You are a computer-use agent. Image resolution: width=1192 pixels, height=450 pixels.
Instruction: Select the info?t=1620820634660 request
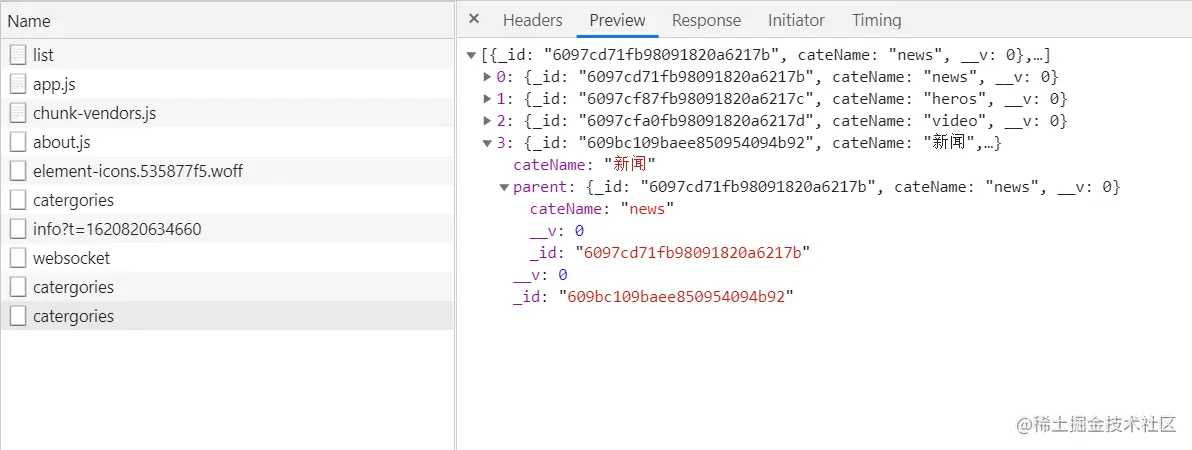pos(227,230)
